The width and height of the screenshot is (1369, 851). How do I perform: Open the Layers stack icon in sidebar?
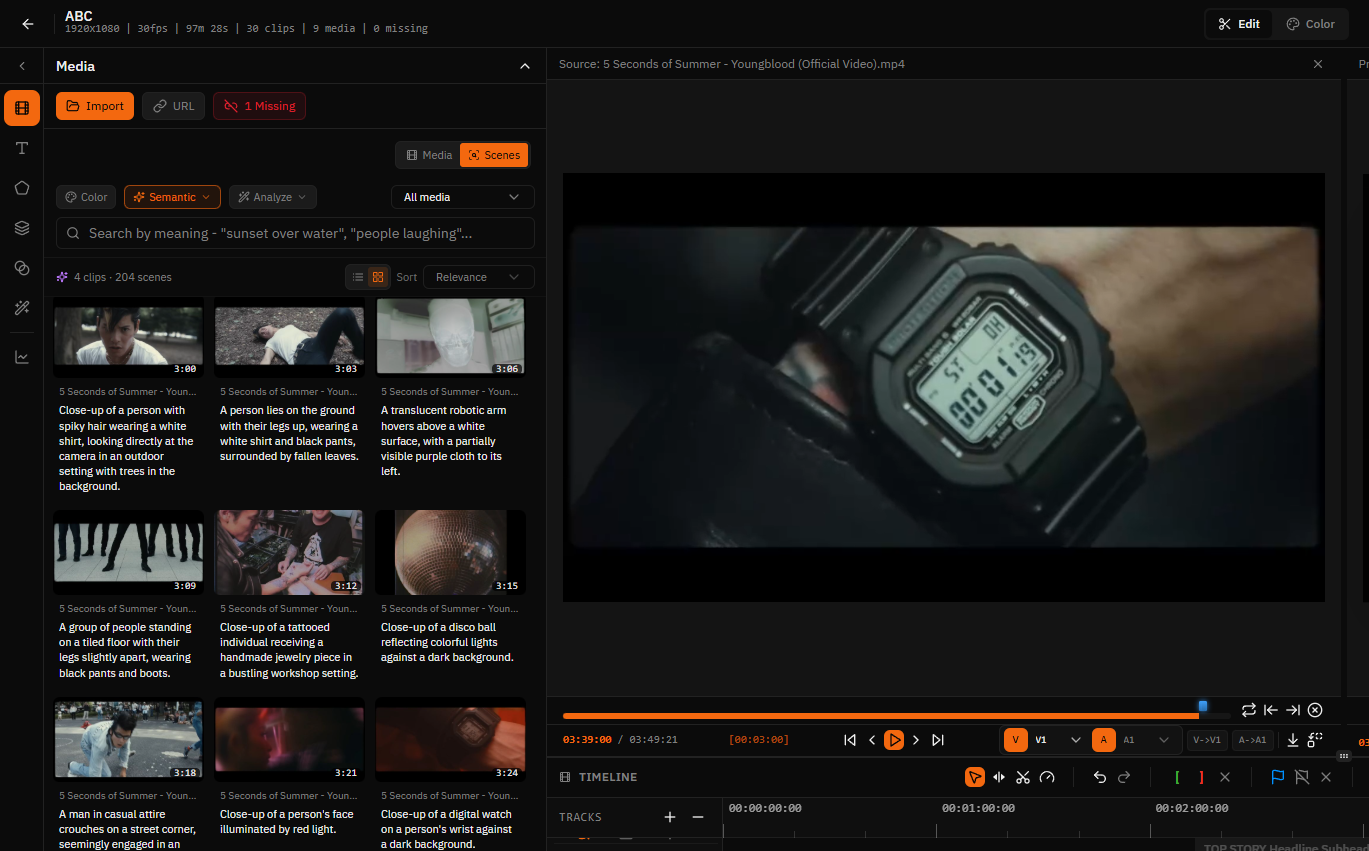tap(22, 228)
